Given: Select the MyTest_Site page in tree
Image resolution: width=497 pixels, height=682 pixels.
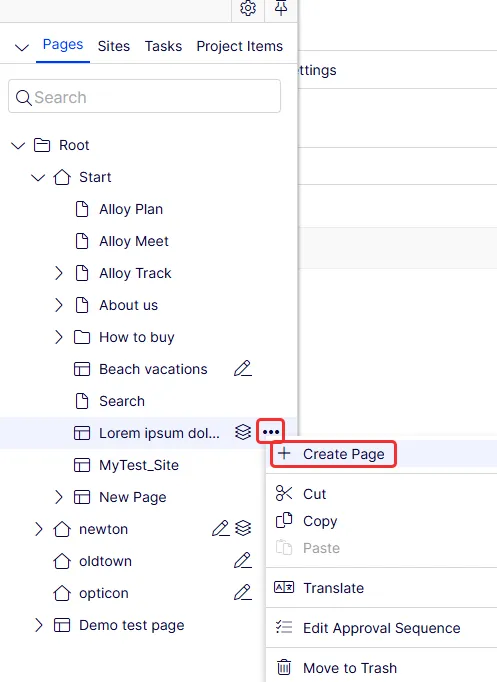Looking at the screenshot, I should tap(139, 465).
